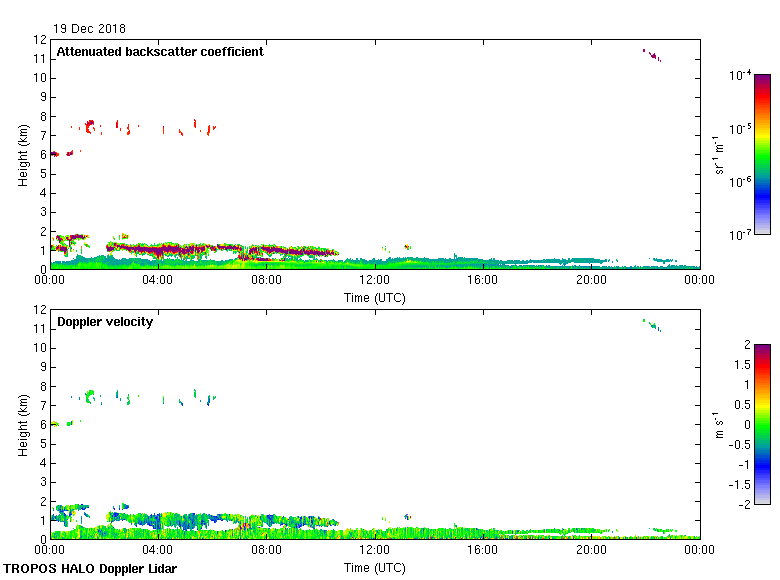Click the Time (UTC) label under Doppler plot
The width and height of the screenshot is (780, 580).
coord(375,567)
